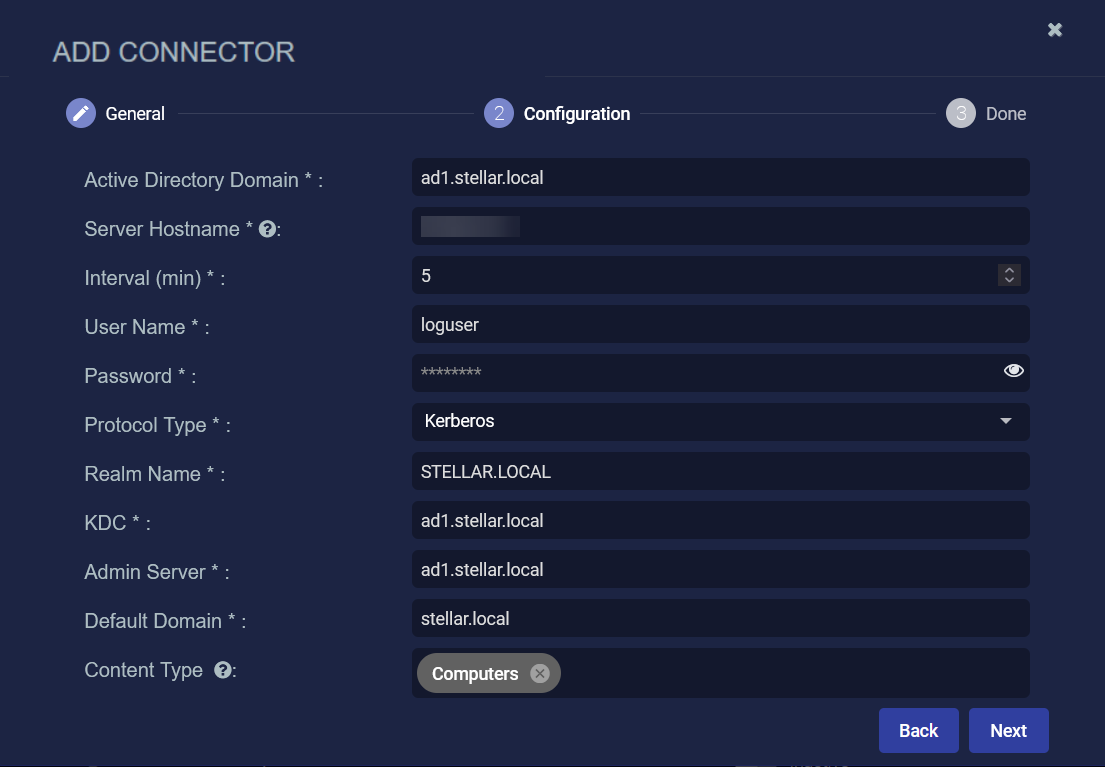Click the pencil icon for General step

click(x=81, y=113)
